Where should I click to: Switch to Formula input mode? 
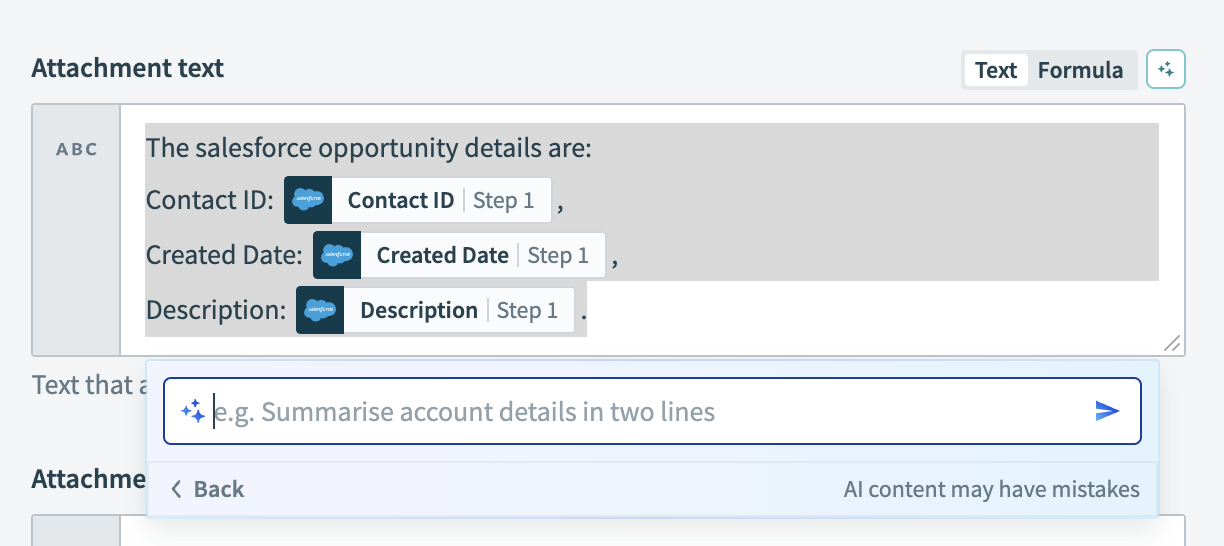click(x=1080, y=70)
